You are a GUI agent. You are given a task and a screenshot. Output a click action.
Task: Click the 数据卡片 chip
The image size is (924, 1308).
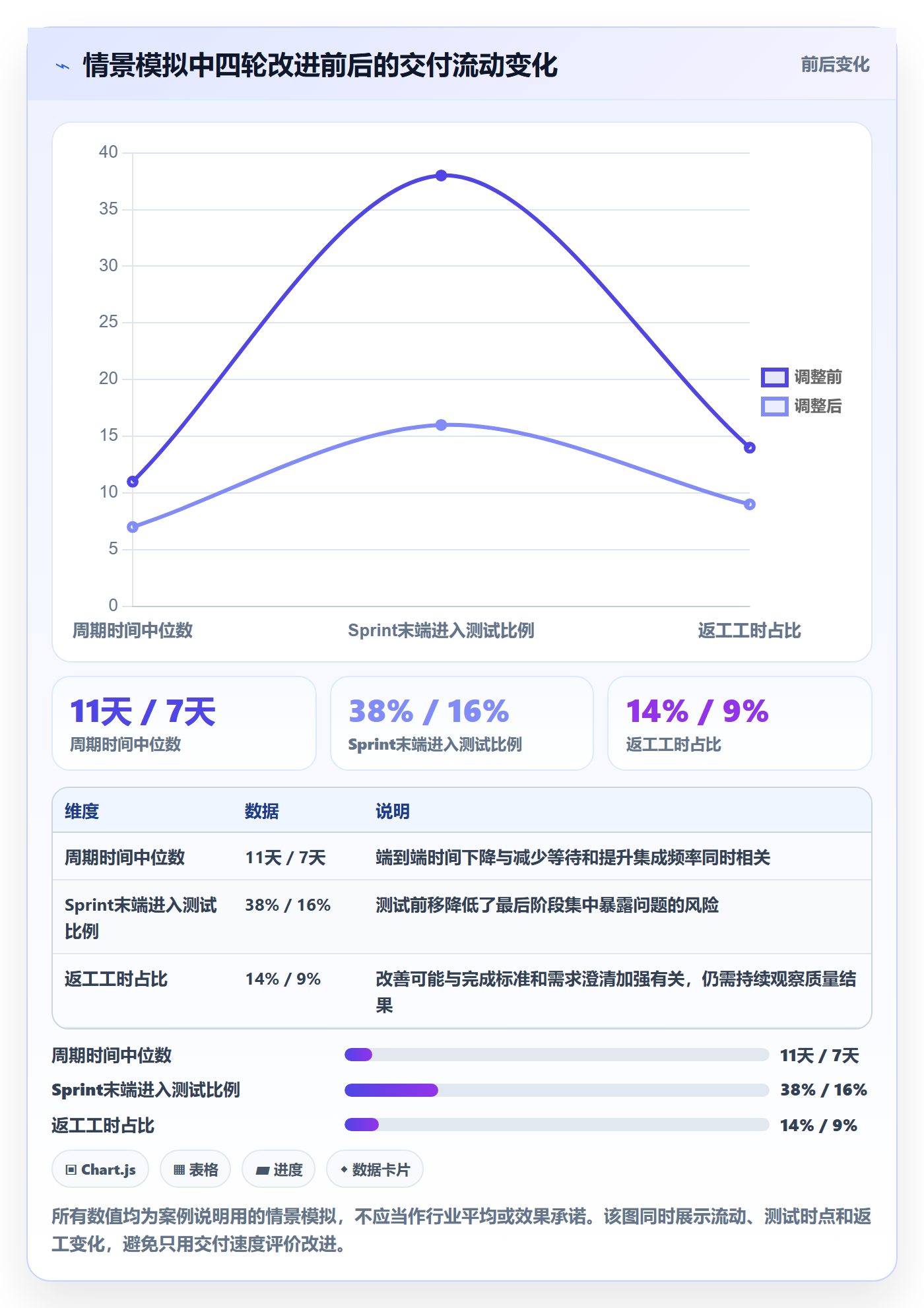pos(375,1169)
